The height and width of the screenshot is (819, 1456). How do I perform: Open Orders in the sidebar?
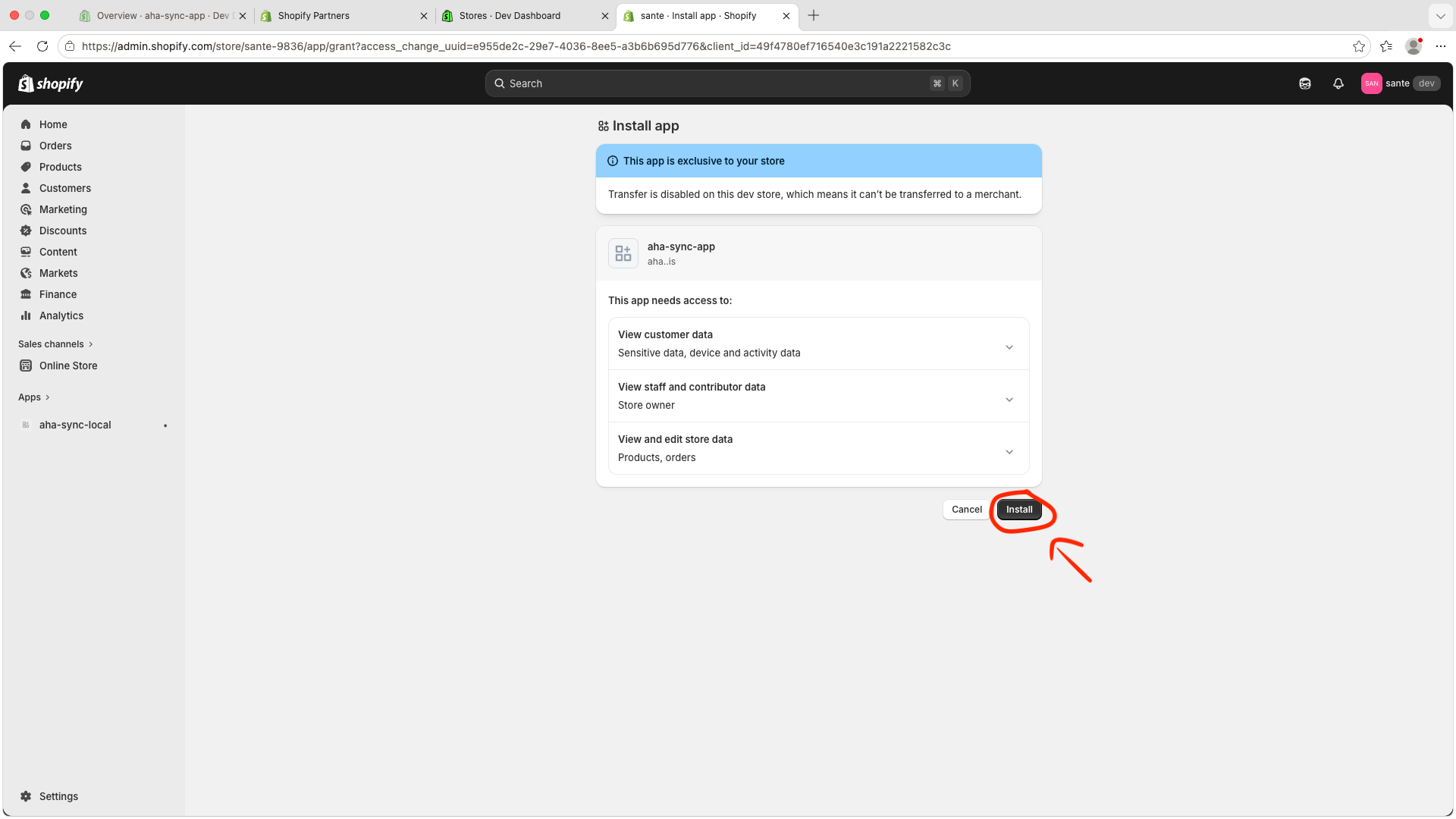pos(55,146)
